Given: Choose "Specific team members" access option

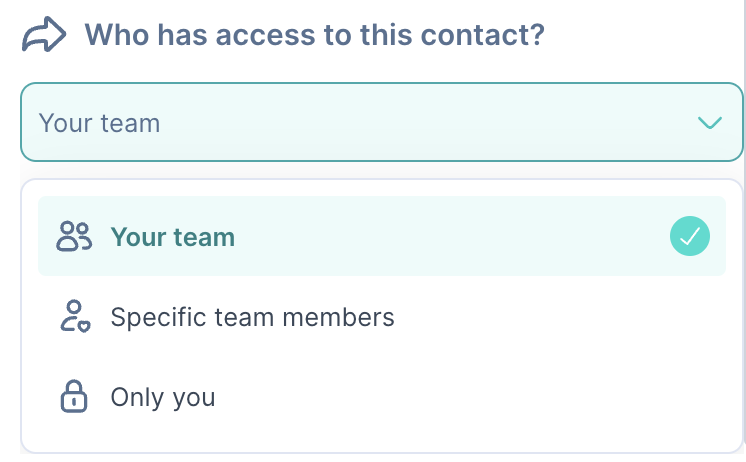Looking at the screenshot, I should [382, 316].
